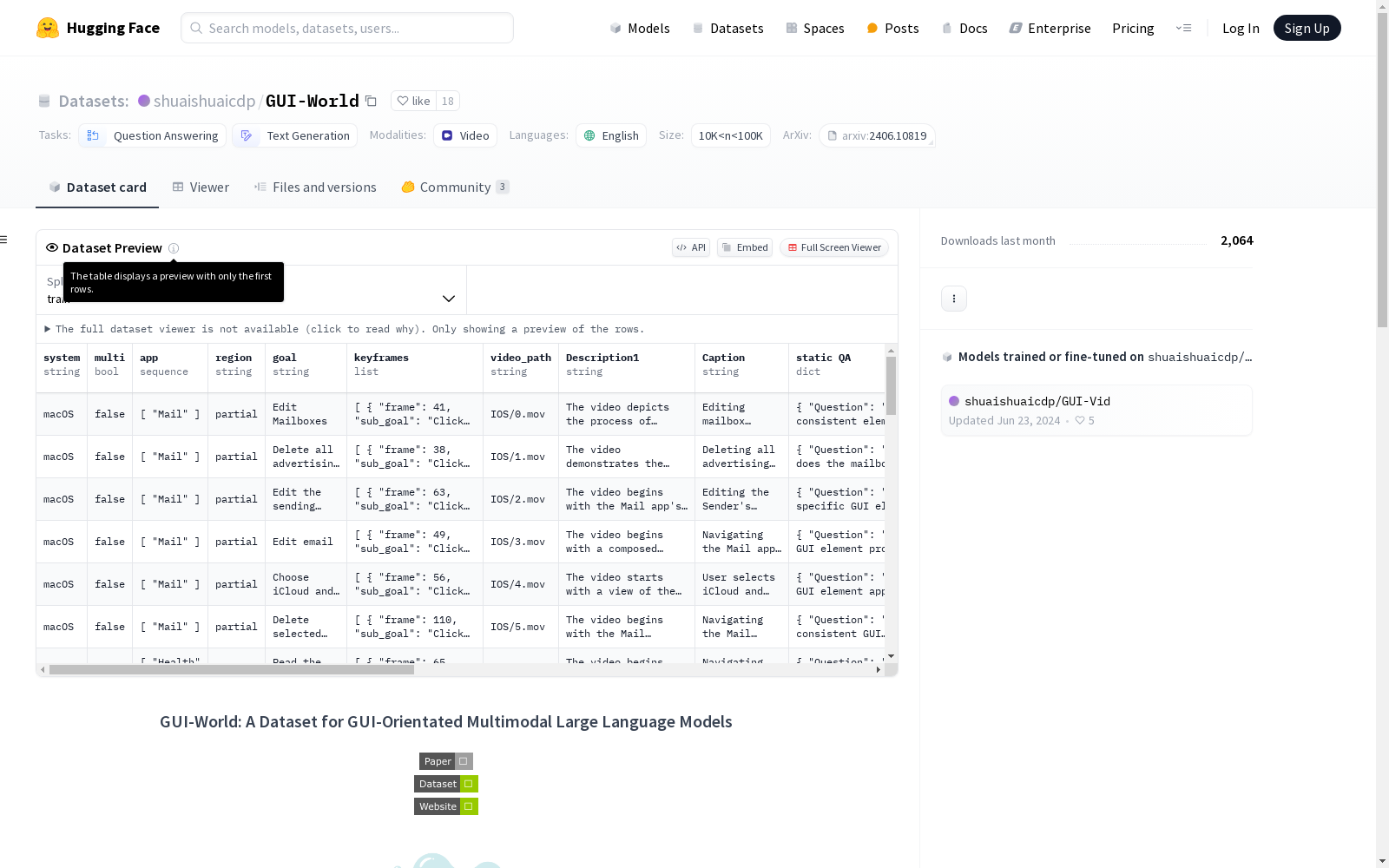The image size is (1389, 868).
Task: Click the GUI-World dataset title
Action: [x=312, y=101]
